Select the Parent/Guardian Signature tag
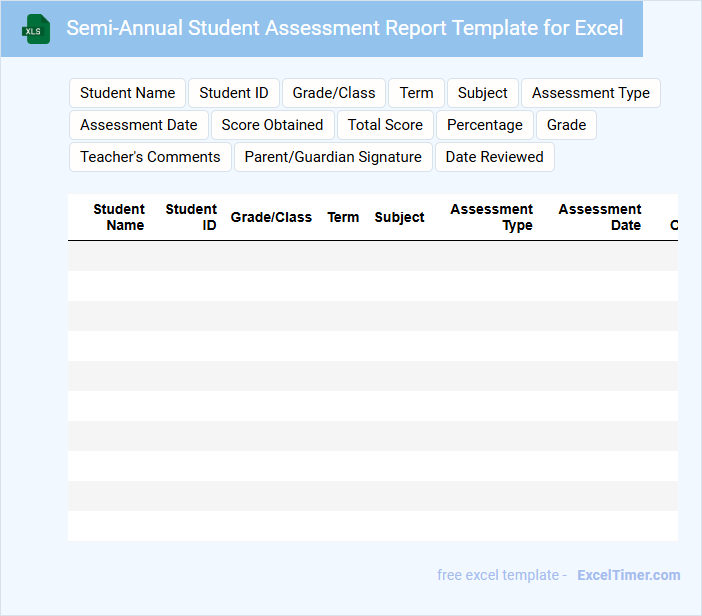Screen dimensions: 702x616 [333, 157]
